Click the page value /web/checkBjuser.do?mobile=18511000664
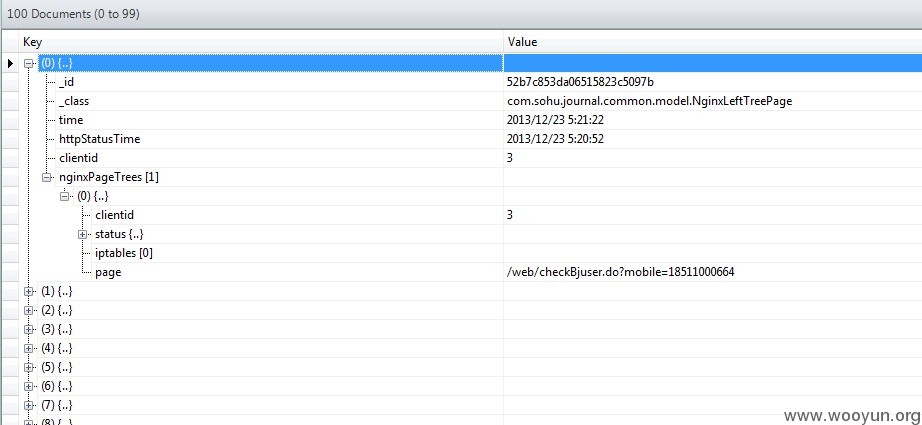The height and width of the screenshot is (425, 922). [x=620, y=272]
